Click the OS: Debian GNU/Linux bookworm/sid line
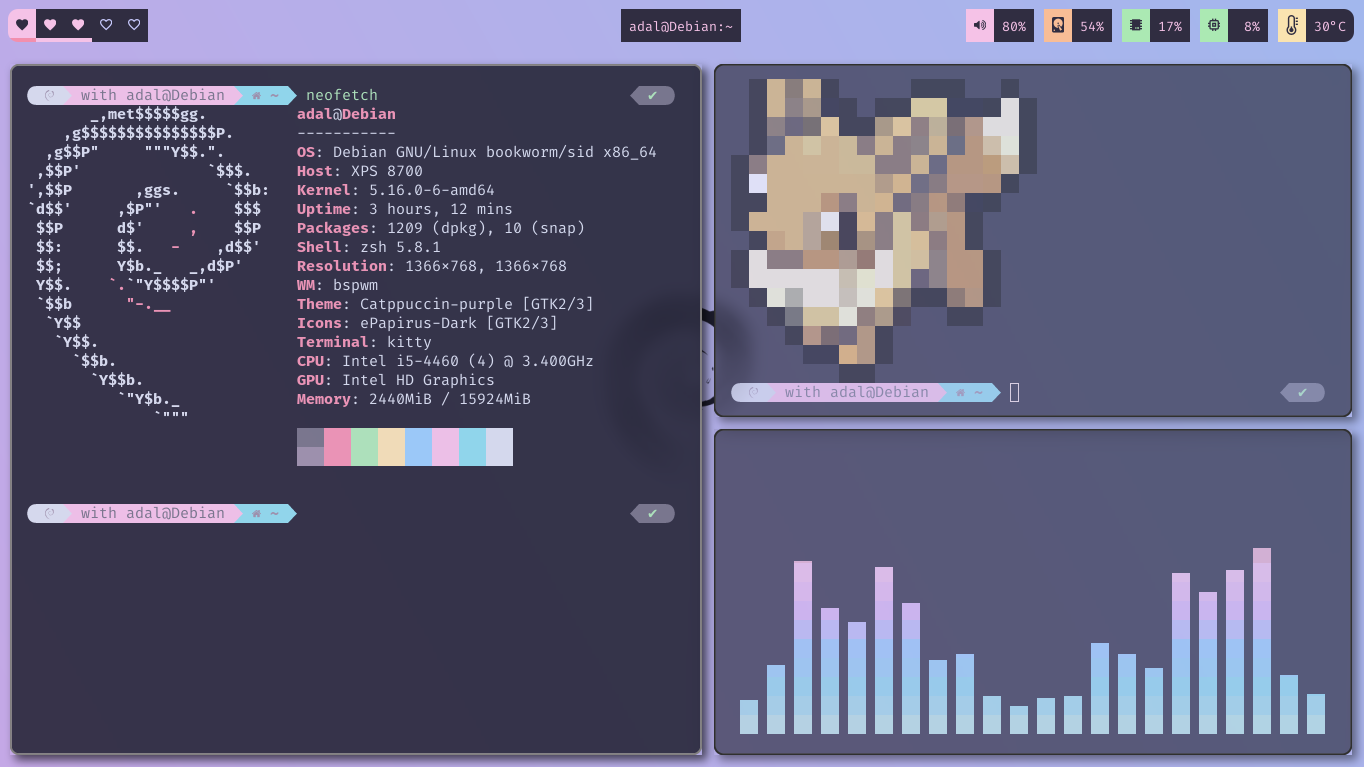Screen dimensions: 1364x767 (477, 152)
